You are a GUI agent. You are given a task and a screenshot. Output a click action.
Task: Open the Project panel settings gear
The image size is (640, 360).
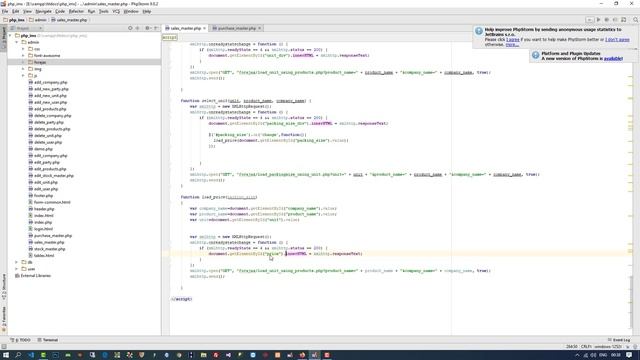tap(148, 28)
